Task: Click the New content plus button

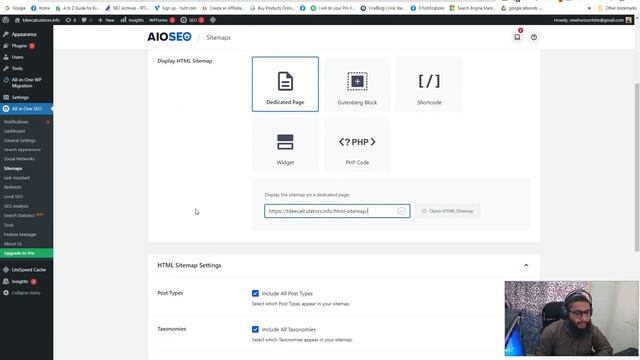Action: [106, 20]
